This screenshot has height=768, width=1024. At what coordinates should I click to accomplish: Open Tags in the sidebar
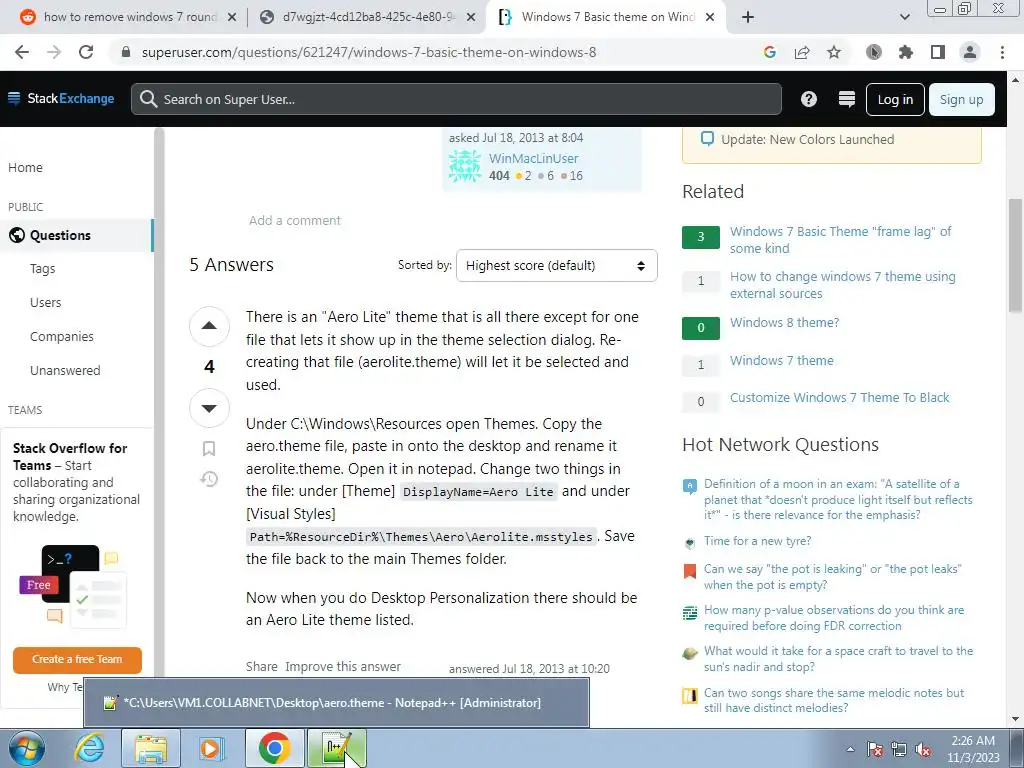pos(42,268)
